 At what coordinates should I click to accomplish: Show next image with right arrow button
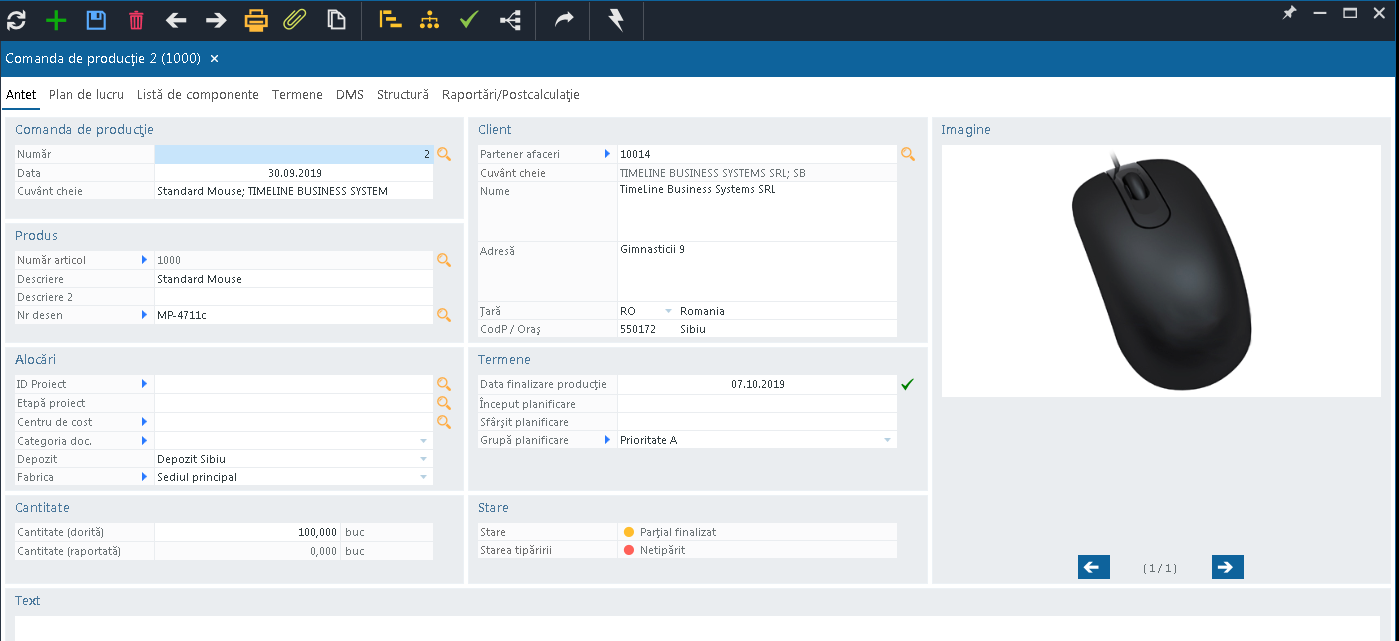[x=1227, y=567]
